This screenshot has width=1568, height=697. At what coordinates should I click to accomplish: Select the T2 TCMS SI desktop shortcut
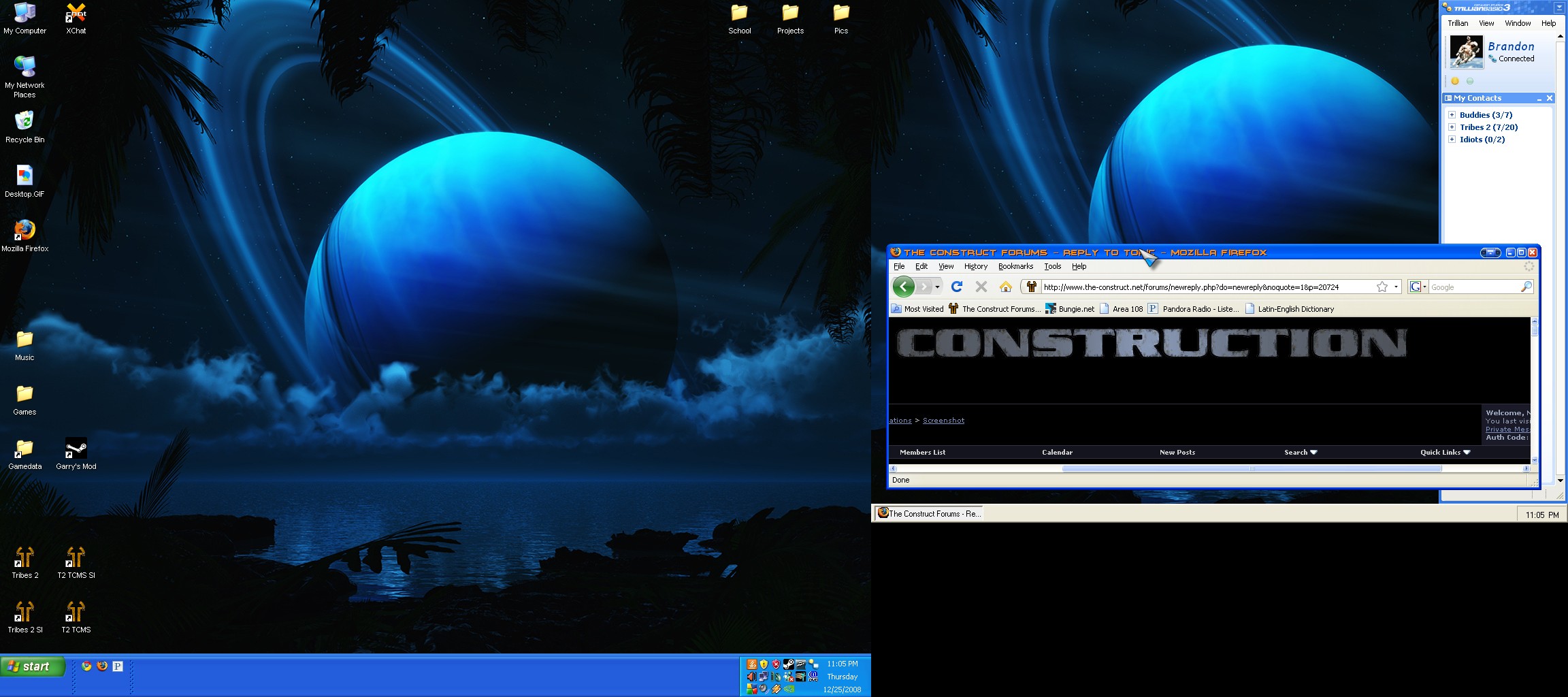[x=76, y=563]
